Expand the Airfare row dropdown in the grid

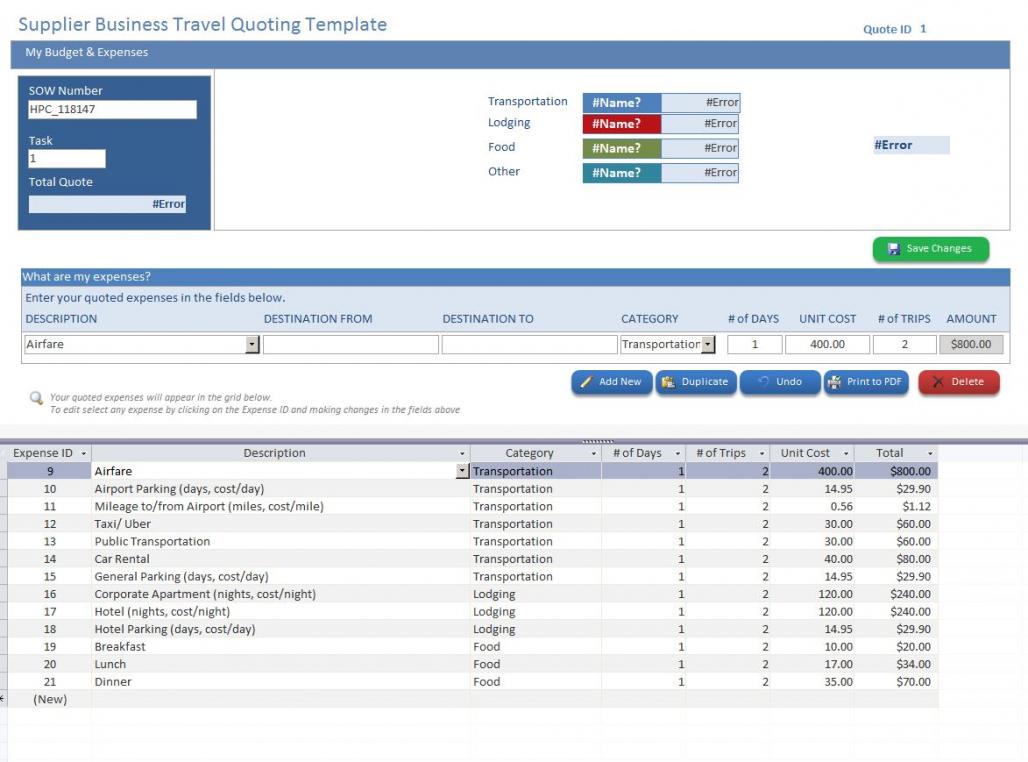pos(462,471)
